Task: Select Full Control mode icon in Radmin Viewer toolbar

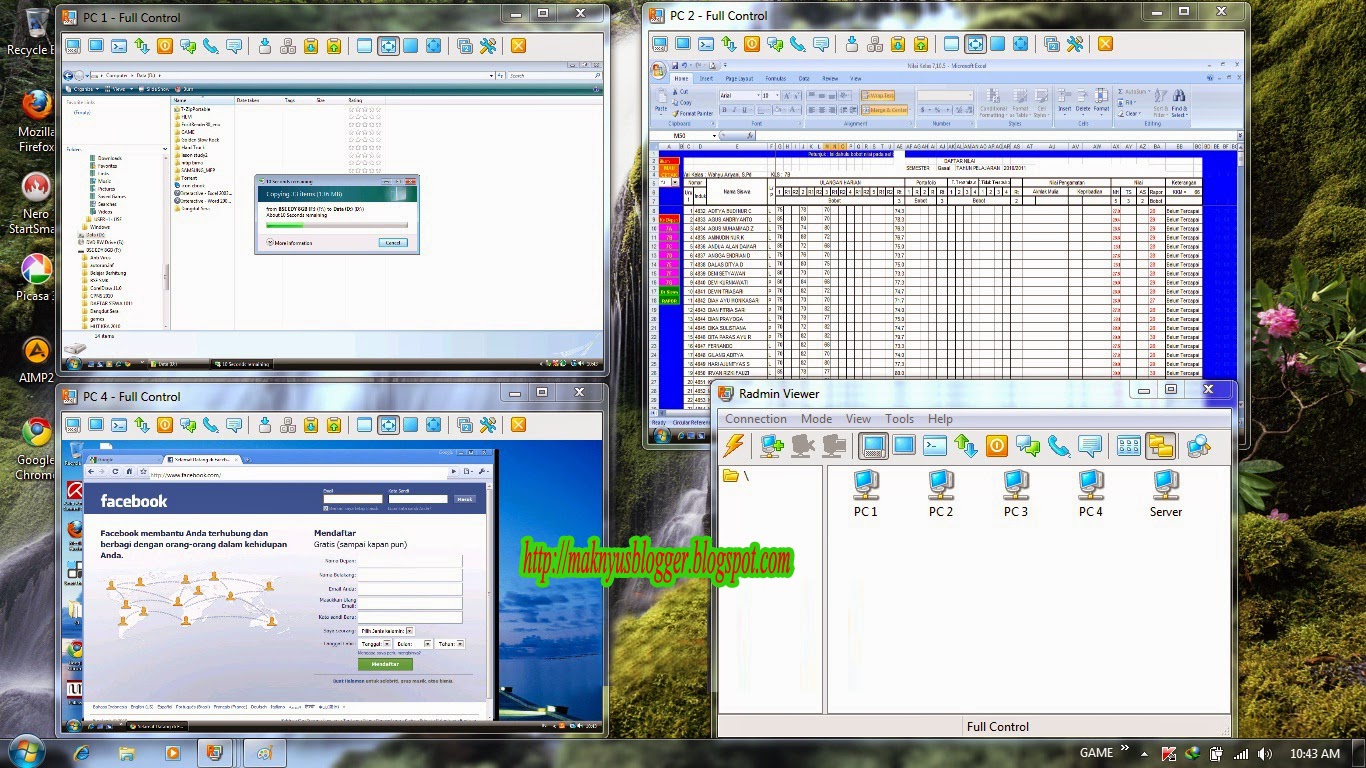Action: coord(873,446)
